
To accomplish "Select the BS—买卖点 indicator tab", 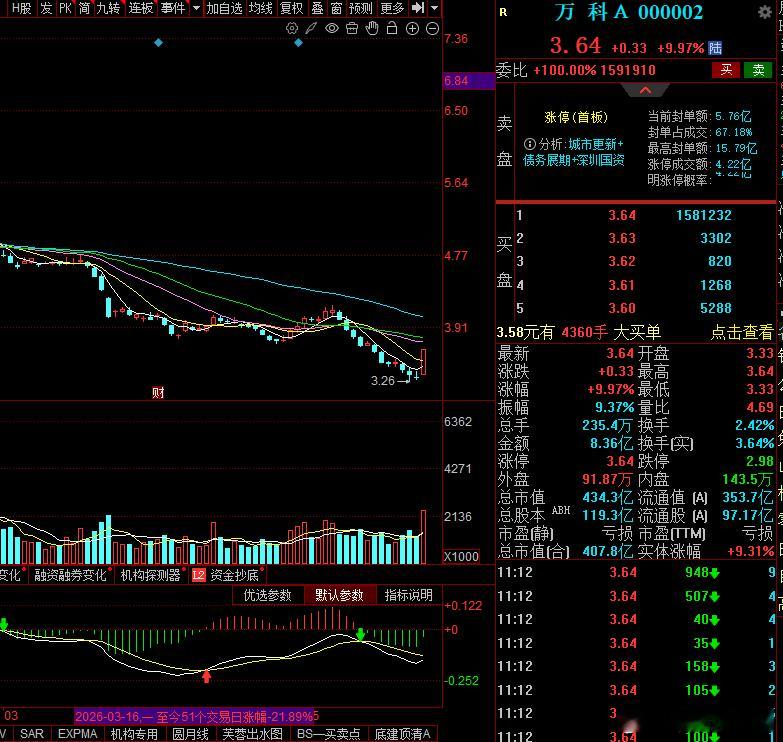I will pyautogui.click(x=328, y=734).
